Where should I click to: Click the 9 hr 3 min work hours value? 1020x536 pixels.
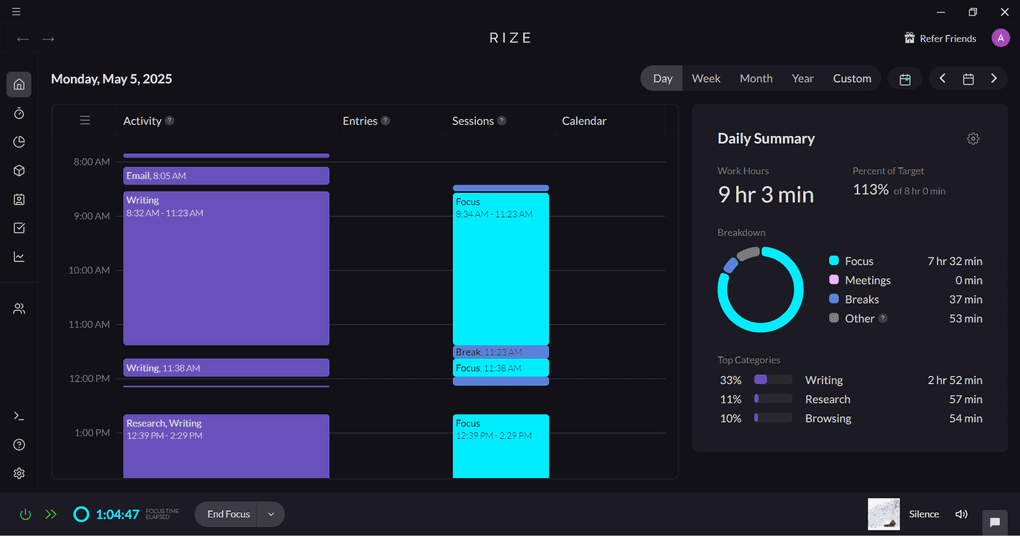click(766, 194)
